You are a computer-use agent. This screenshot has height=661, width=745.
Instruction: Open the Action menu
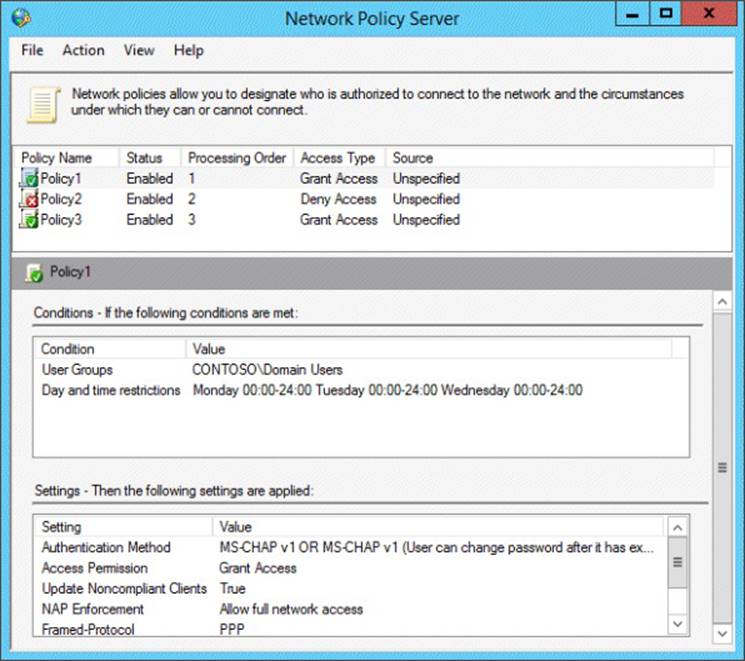83,50
